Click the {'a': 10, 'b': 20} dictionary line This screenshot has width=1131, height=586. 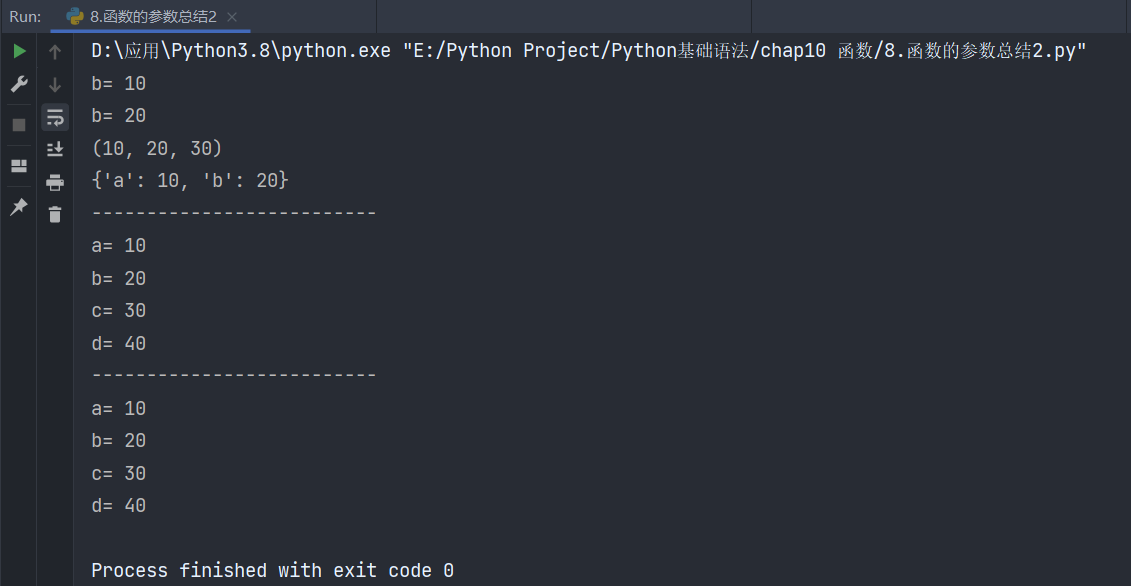[x=190, y=181]
